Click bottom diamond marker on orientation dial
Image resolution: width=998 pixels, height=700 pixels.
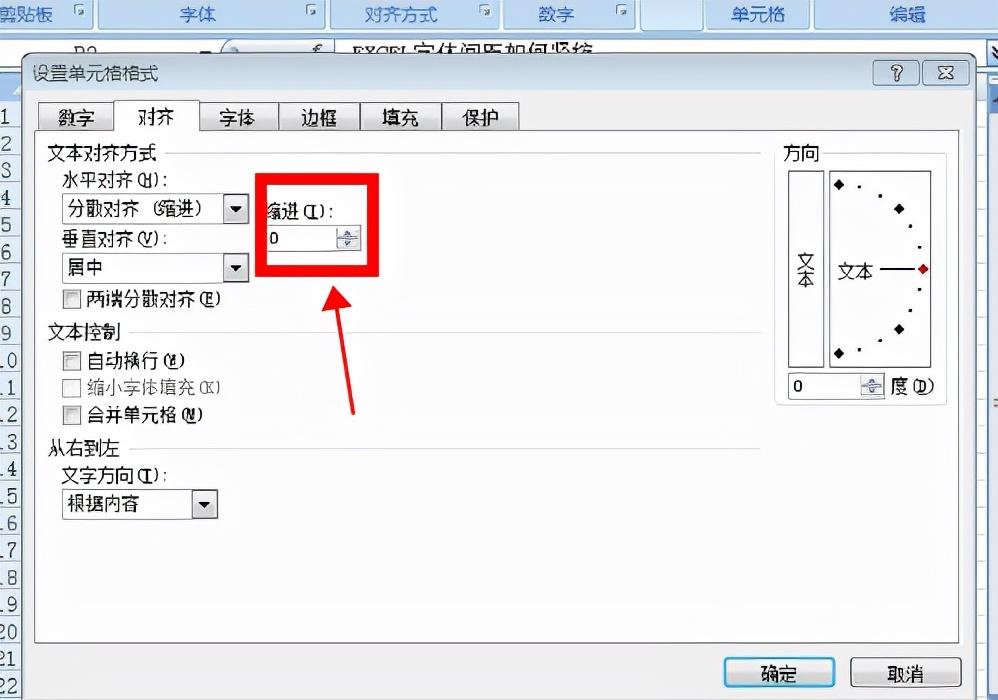(x=839, y=353)
